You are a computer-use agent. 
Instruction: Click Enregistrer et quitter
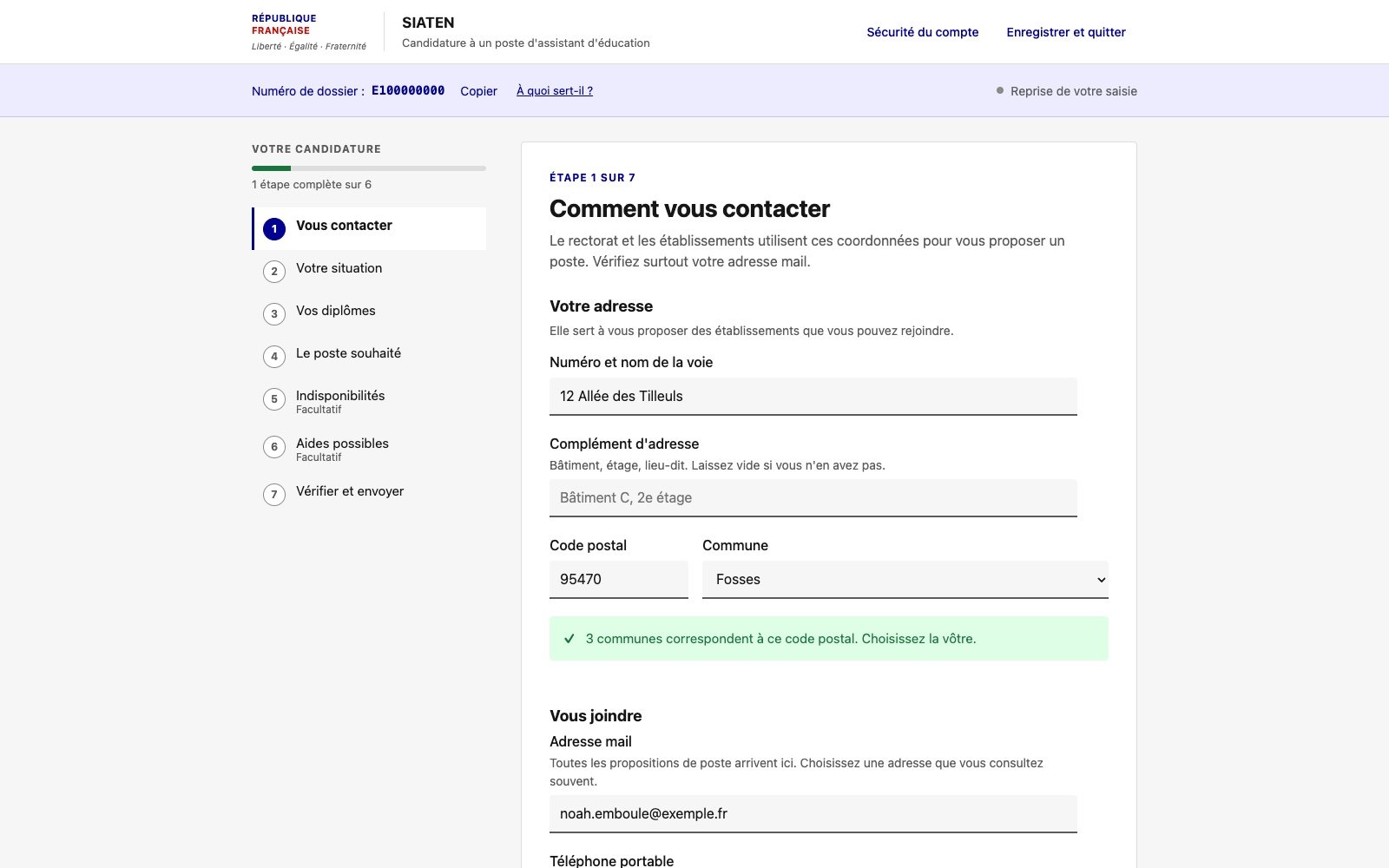1066,32
